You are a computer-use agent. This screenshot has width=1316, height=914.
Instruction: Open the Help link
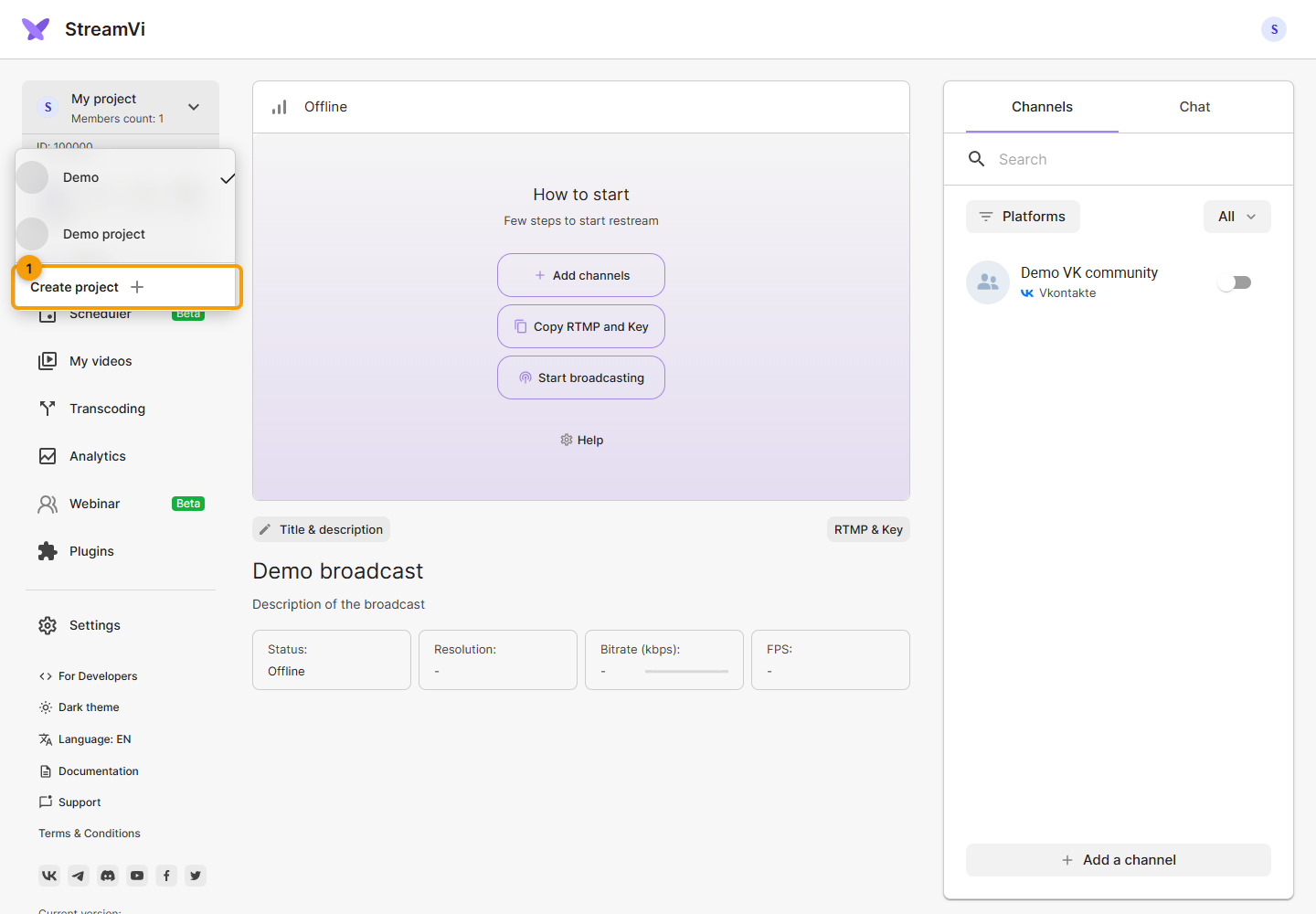(581, 440)
